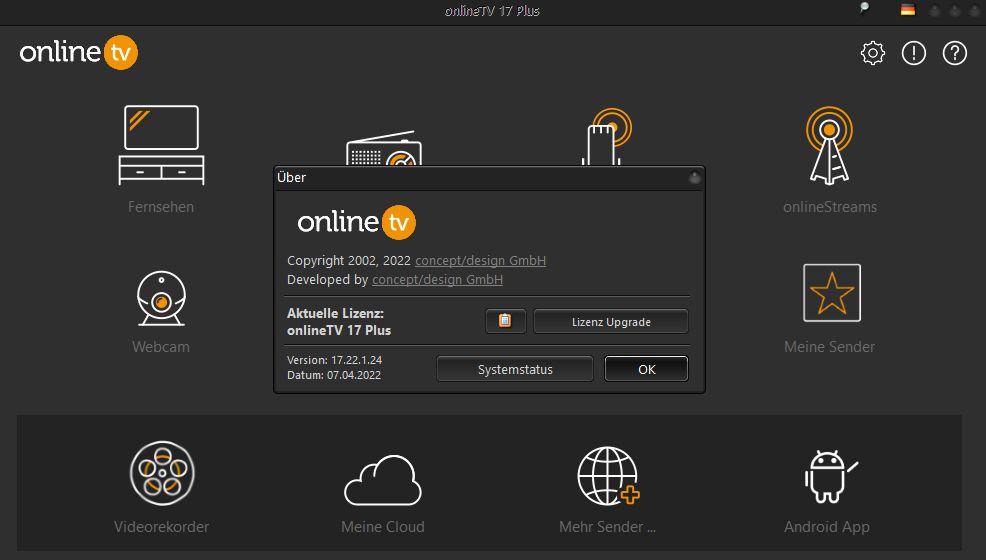Viewport: 986px width, 560px height.
Task: Open the Android App icon
Action: point(830,476)
